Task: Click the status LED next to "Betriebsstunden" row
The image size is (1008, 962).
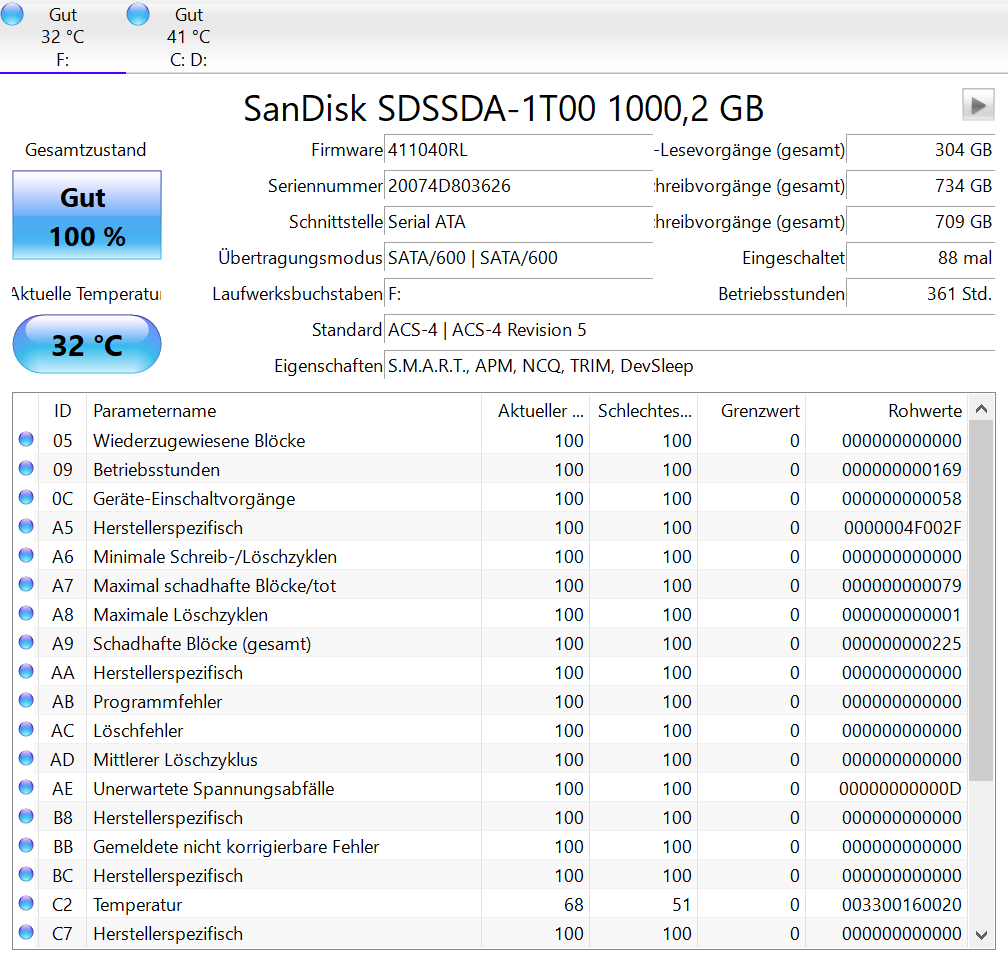Action: (x=26, y=469)
